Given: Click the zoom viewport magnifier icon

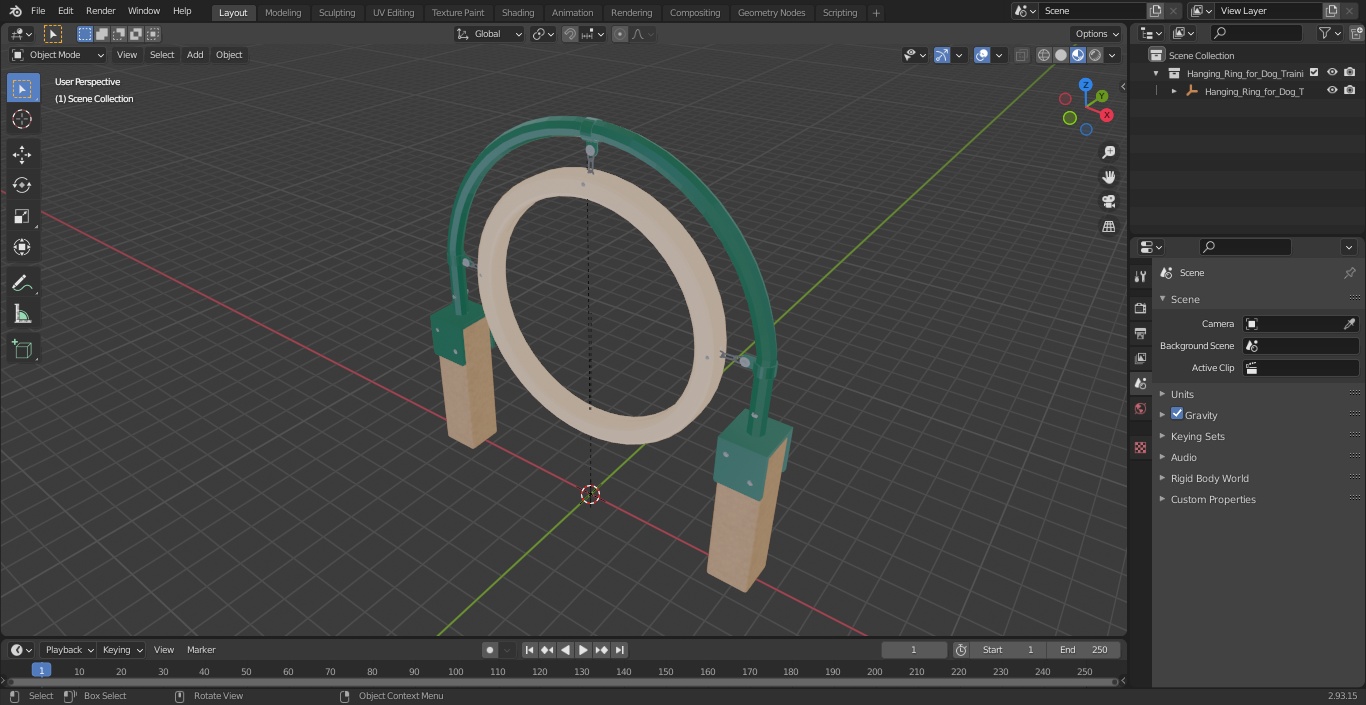Looking at the screenshot, I should coord(1108,152).
